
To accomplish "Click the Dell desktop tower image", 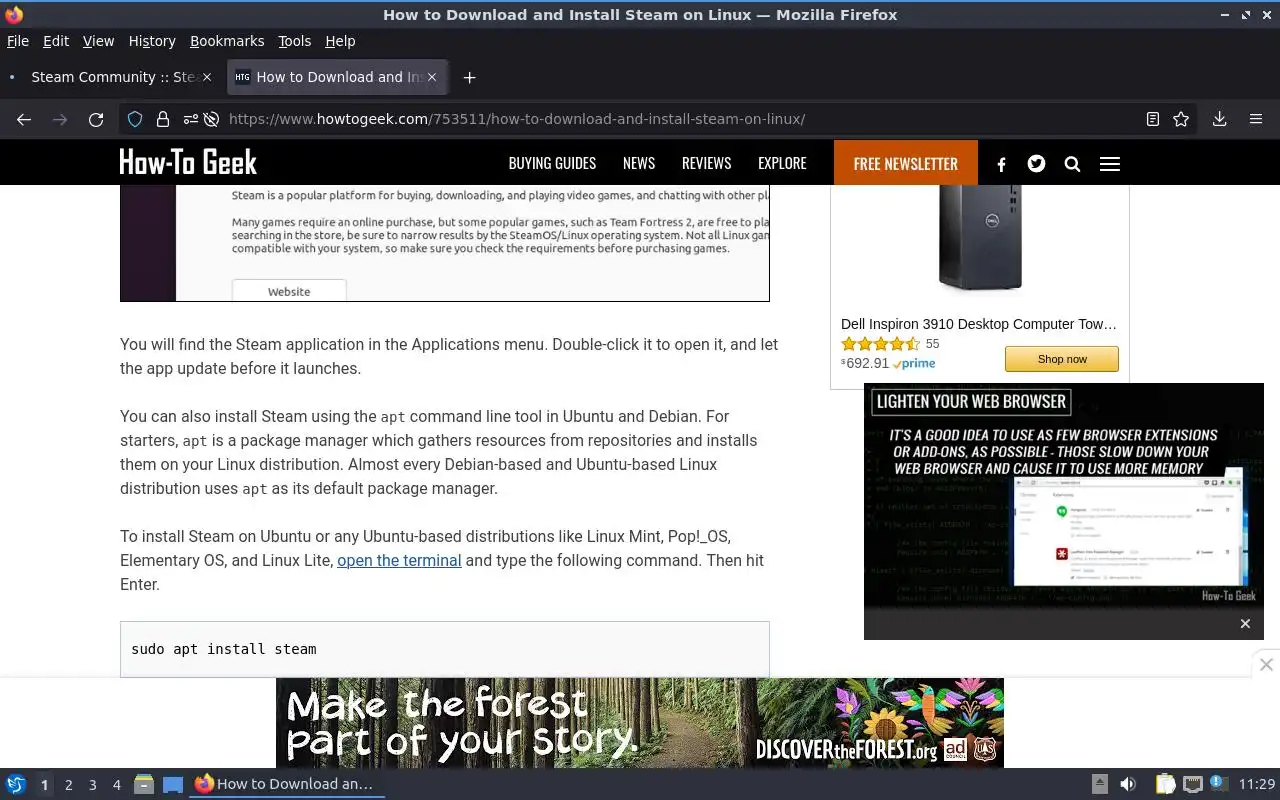I will pyautogui.click(x=980, y=238).
